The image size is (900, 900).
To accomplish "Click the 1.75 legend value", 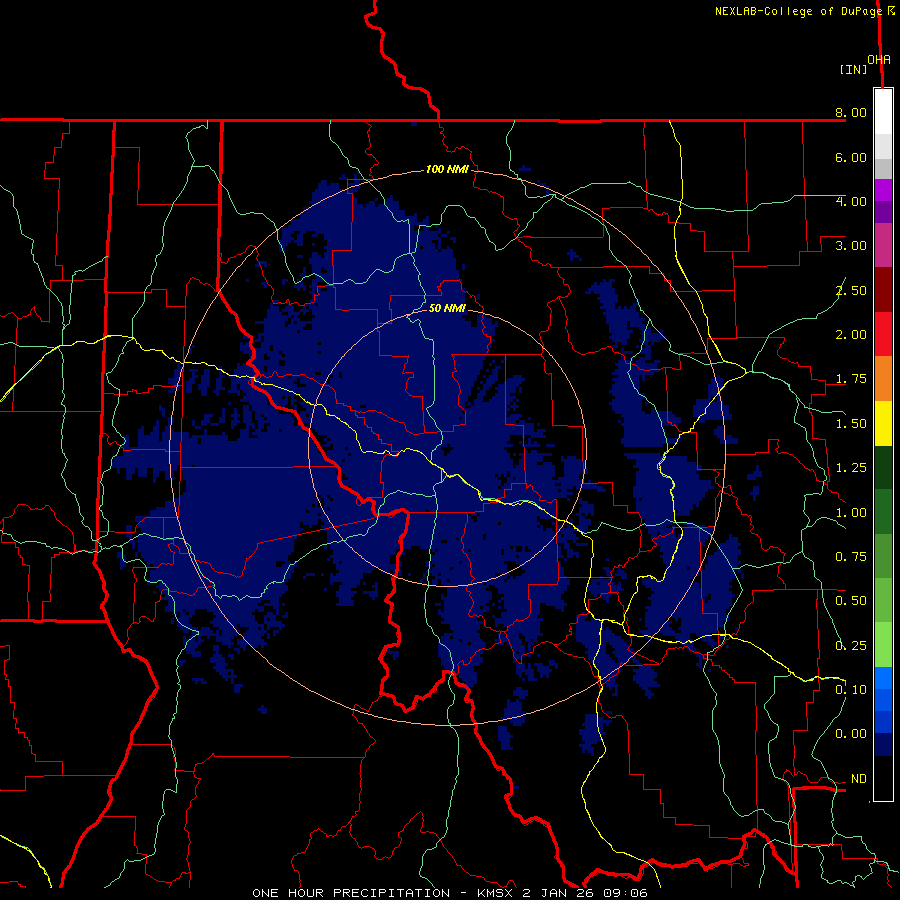I will pyautogui.click(x=851, y=379).
